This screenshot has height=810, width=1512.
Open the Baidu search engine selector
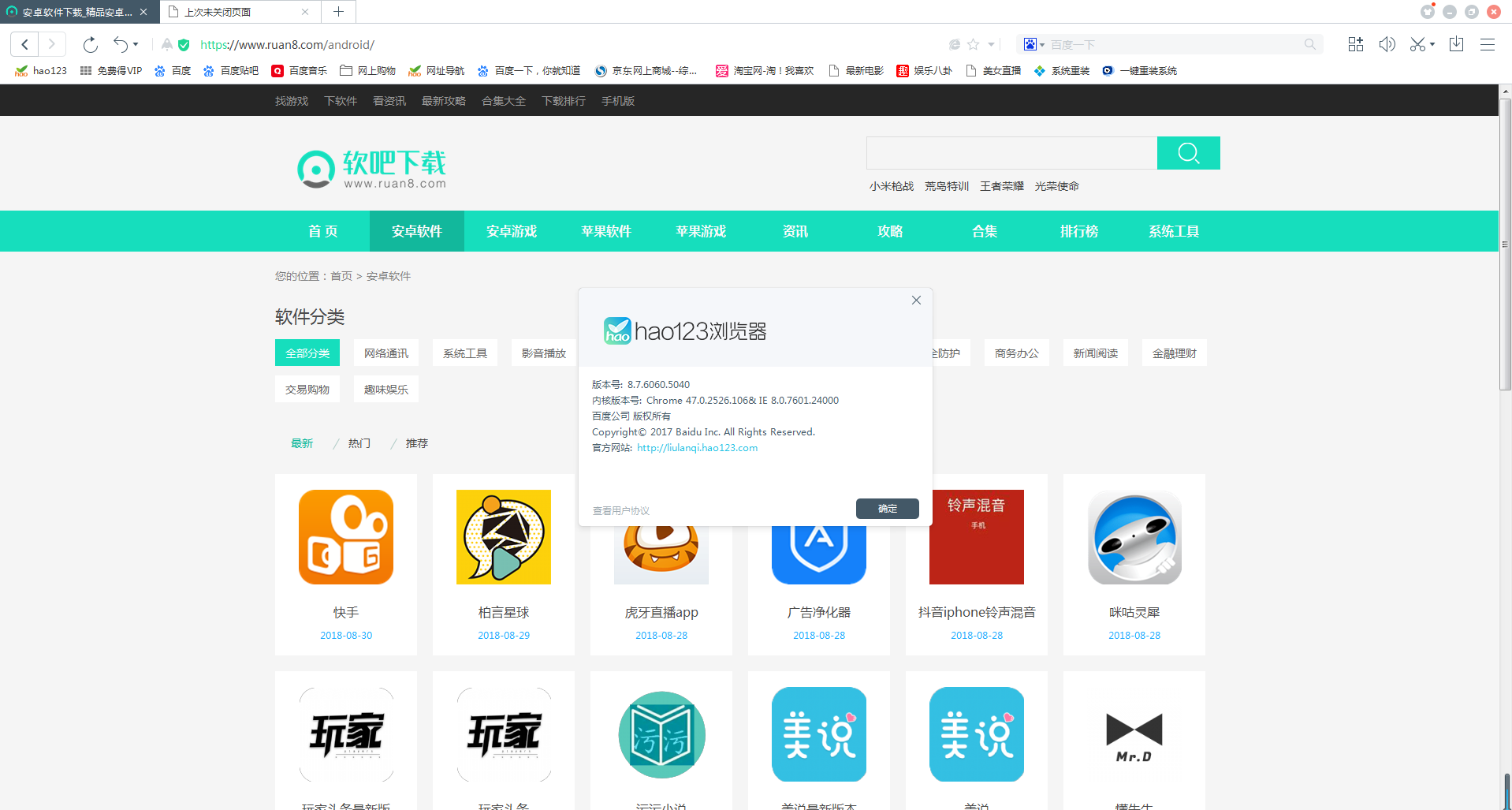[x=1033, y=44]
